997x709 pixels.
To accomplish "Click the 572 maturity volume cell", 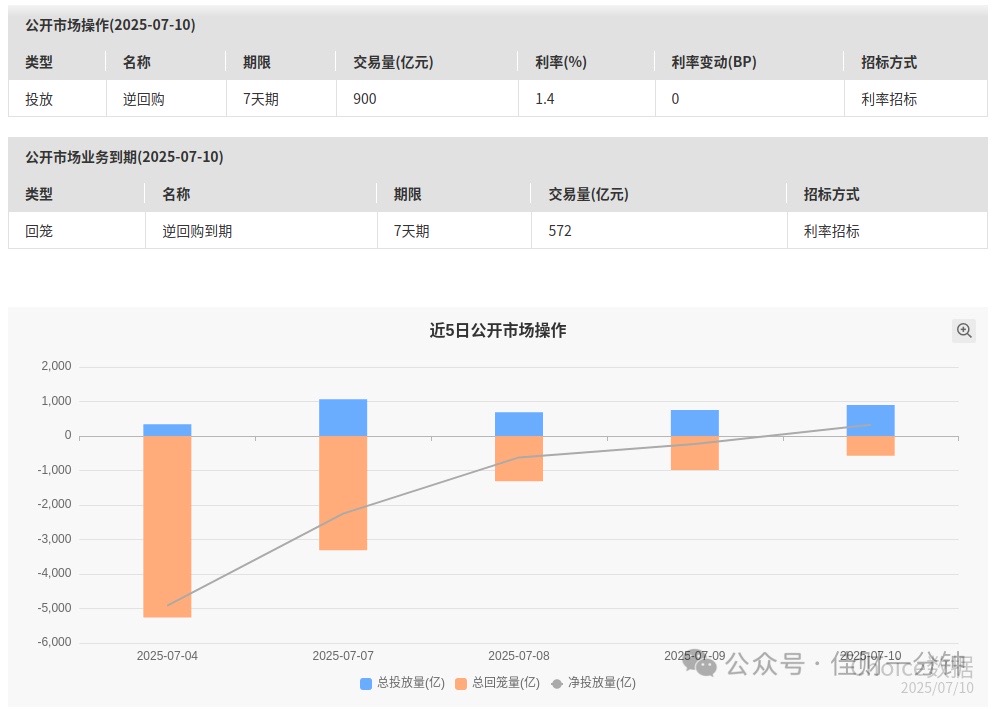I will pyautogui.click(x=560, y=231).
